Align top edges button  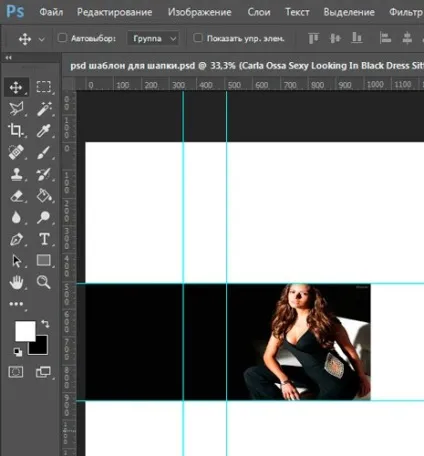313,38
